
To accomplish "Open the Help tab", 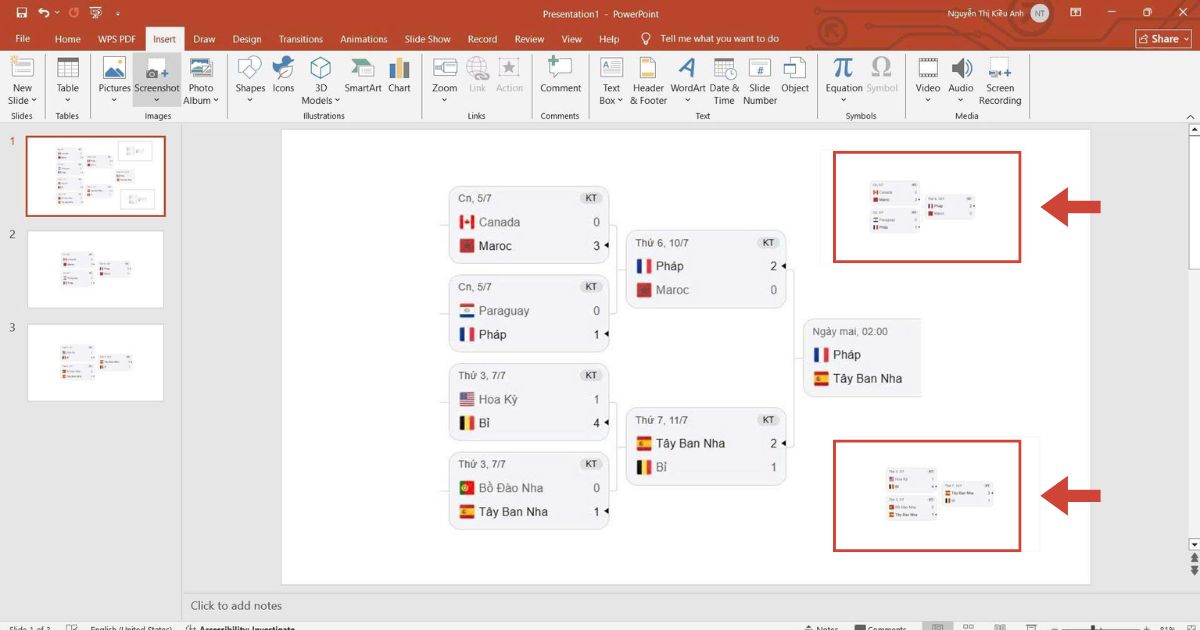I will (x=609, y=39).
